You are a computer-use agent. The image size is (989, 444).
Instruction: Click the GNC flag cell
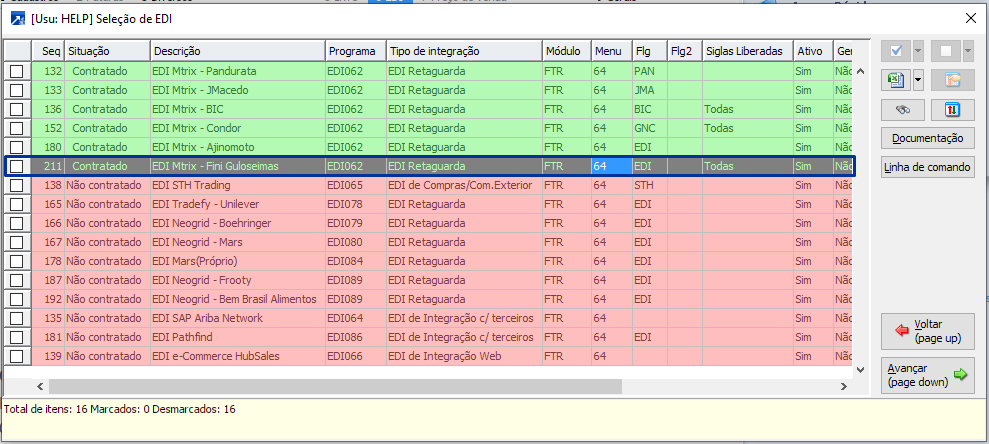[x=650, y=128]
